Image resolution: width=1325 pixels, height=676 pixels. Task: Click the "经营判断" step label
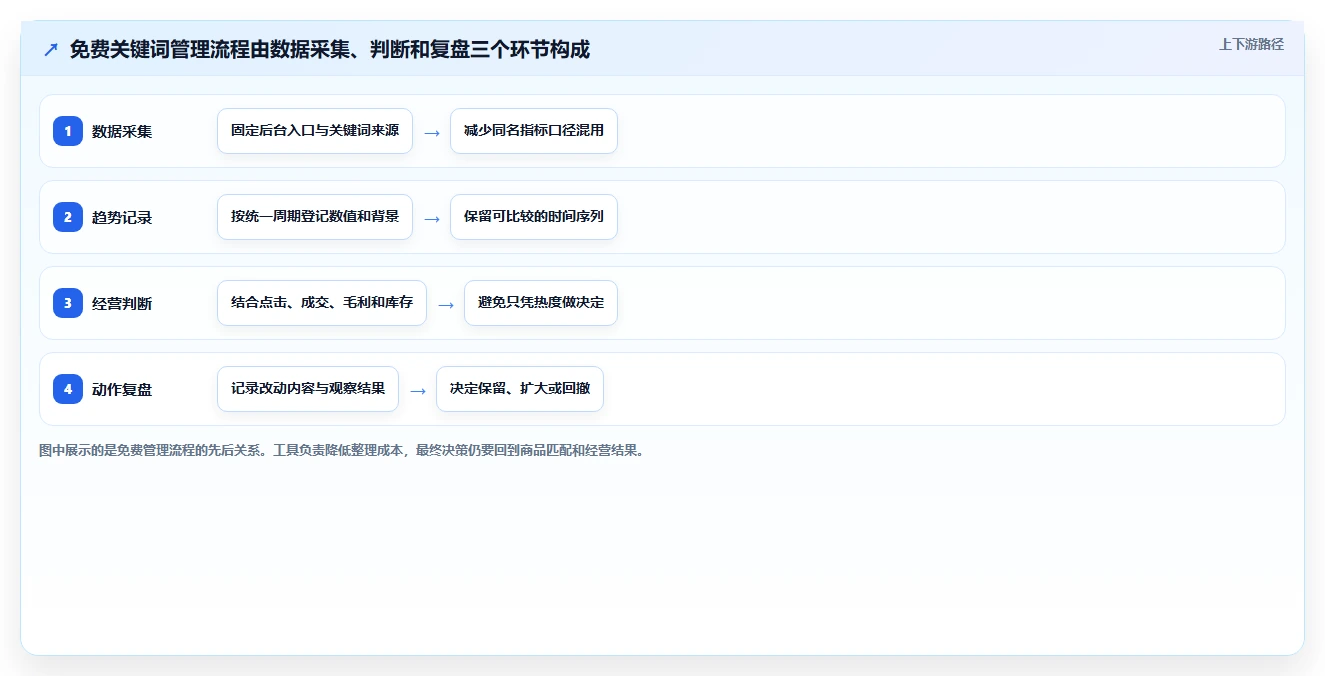point(122,303)
